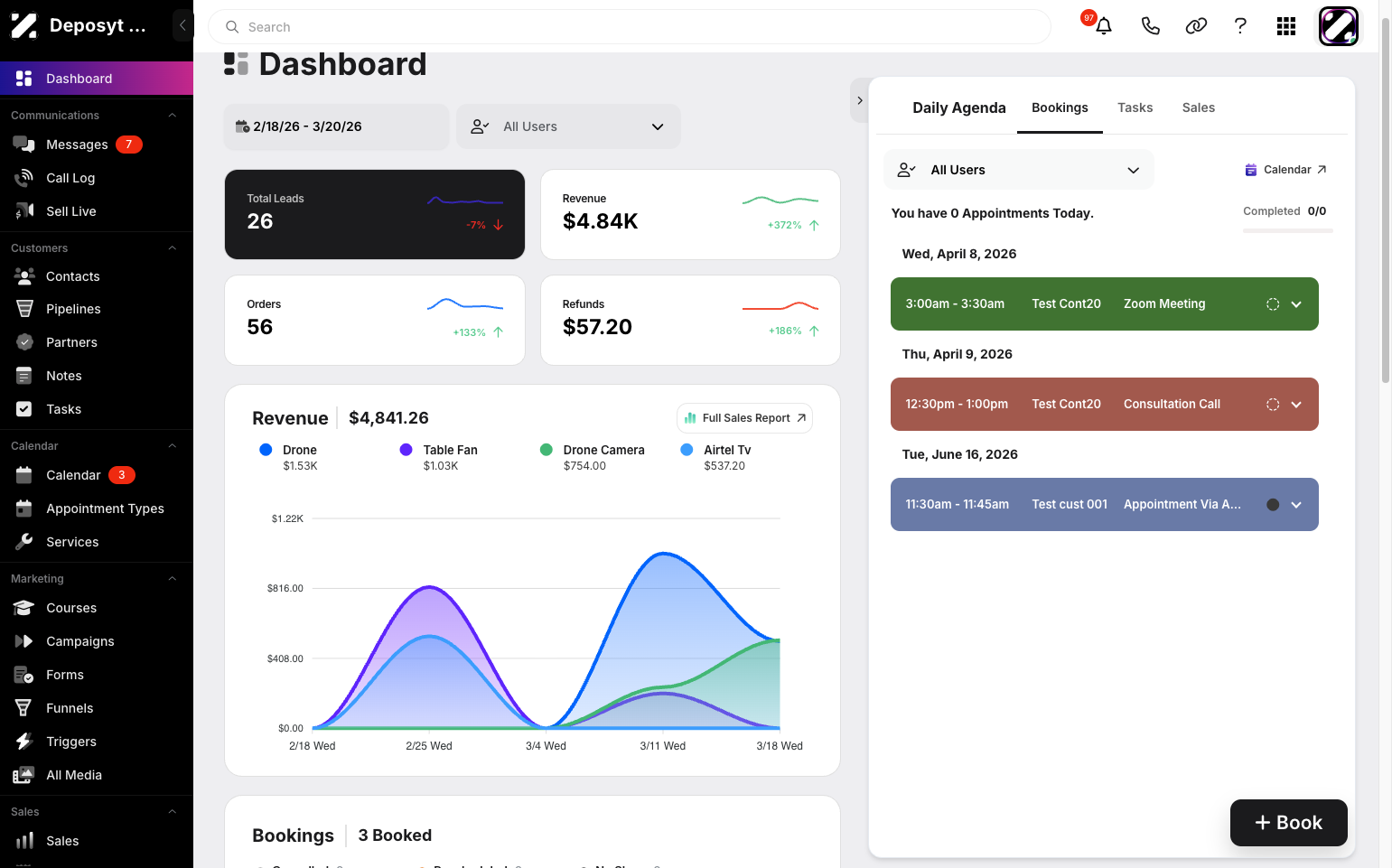Click the phone dialer icon

tap(1150, 26)
